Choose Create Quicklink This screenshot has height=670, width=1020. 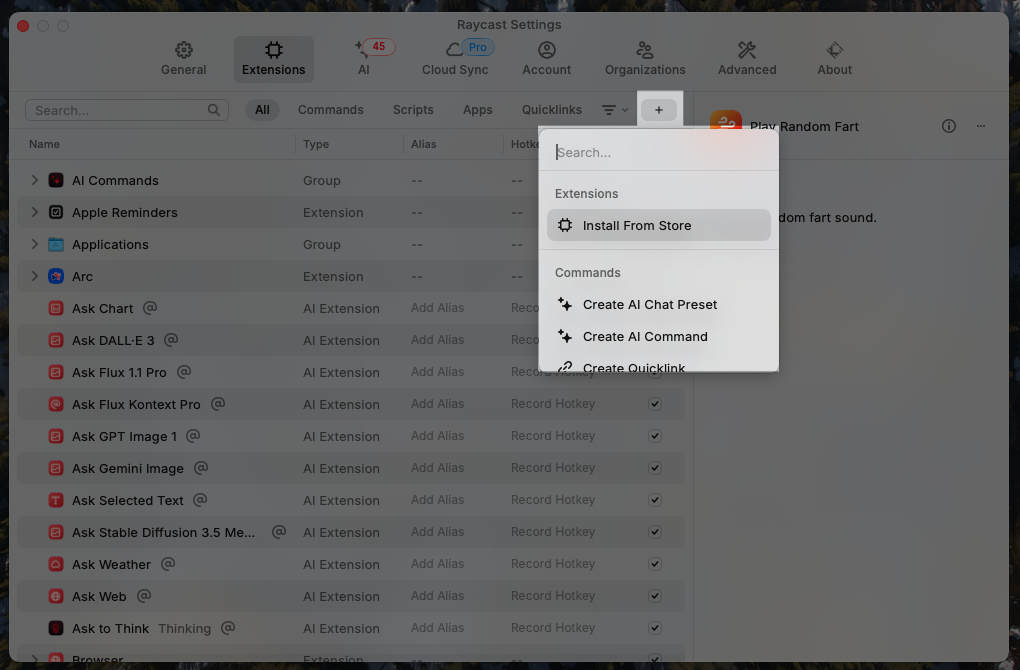[x=658, y=366]
